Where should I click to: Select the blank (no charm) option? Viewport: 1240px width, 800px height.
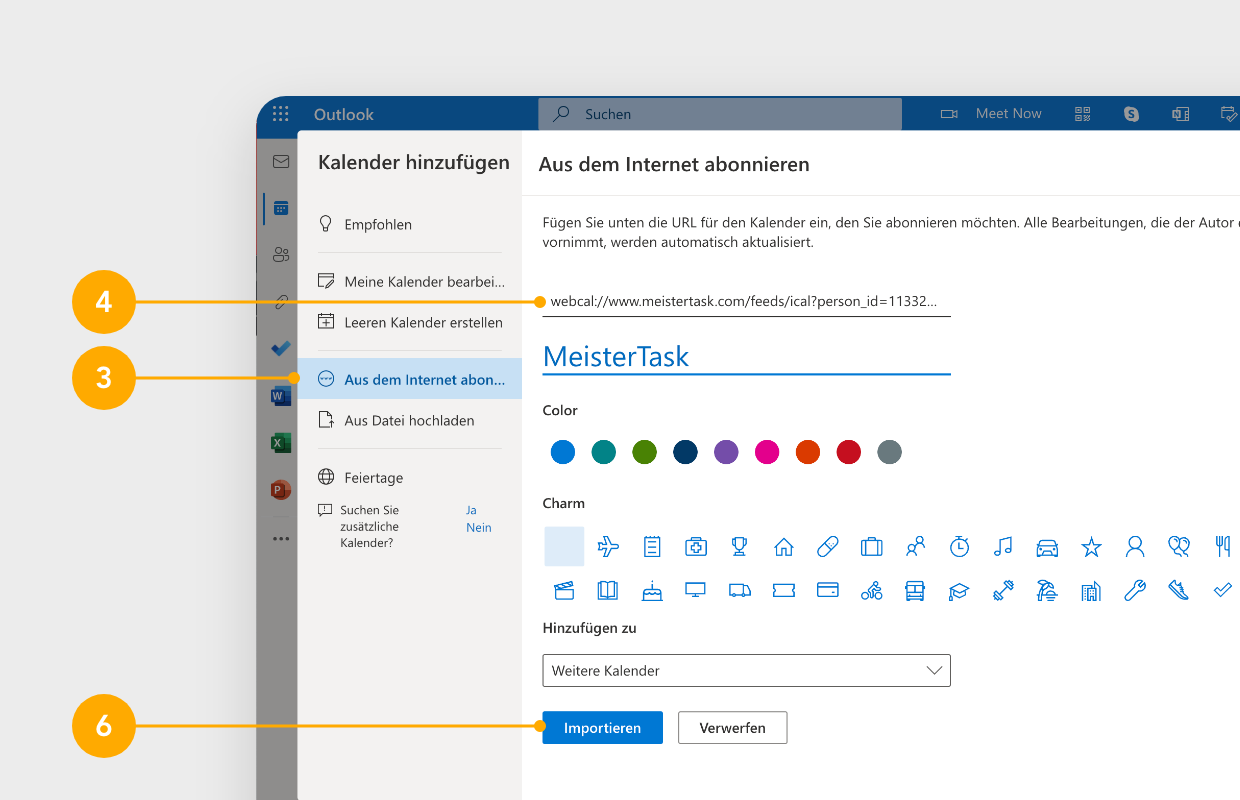click(564, 546)
